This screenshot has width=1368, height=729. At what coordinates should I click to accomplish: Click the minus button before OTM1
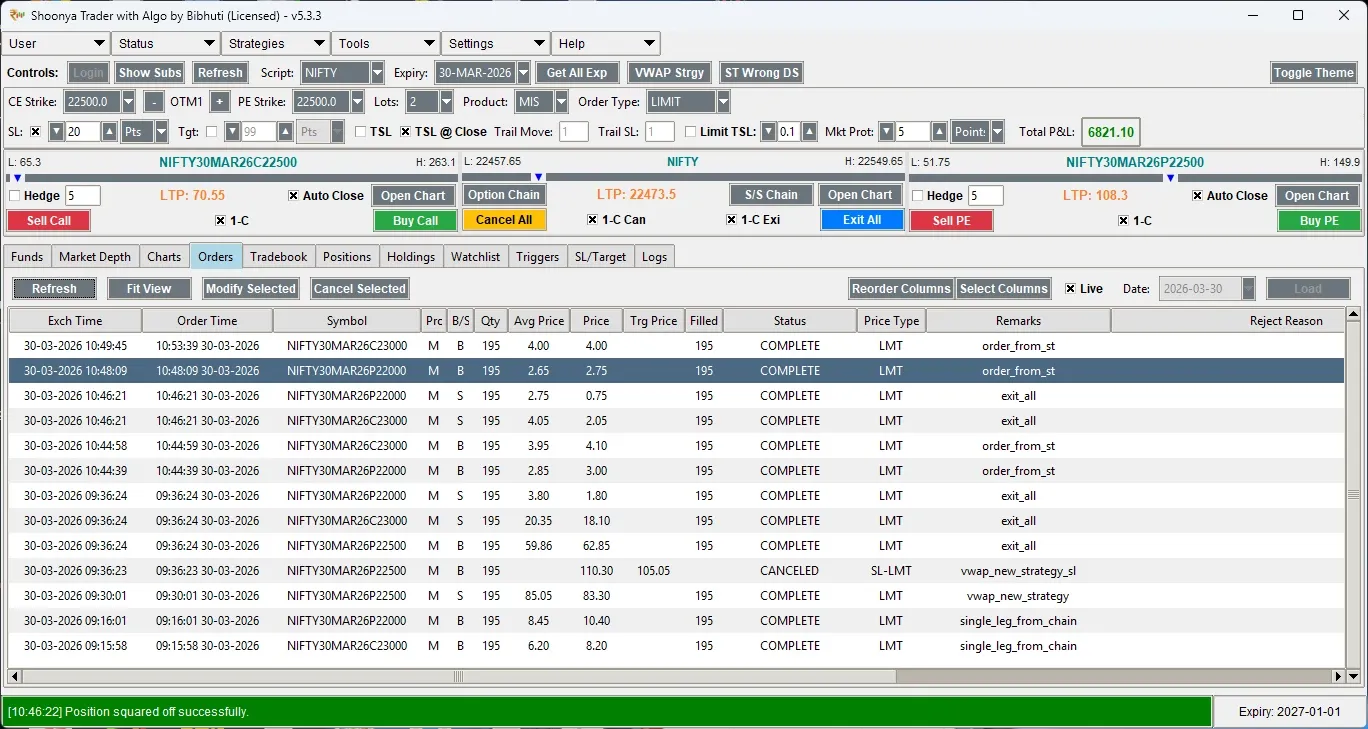point(154,102)
